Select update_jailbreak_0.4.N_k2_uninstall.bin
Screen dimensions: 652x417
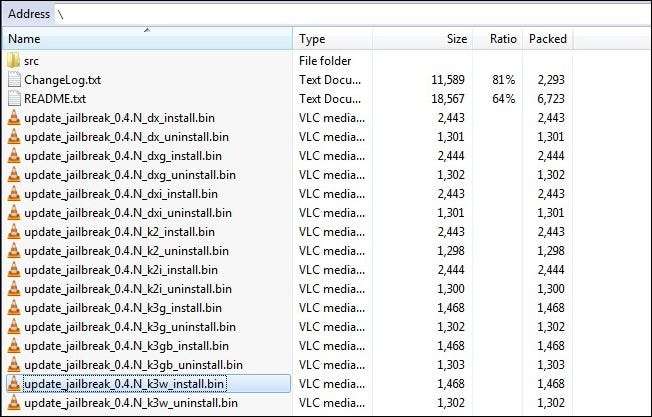(x=126, y=251)
